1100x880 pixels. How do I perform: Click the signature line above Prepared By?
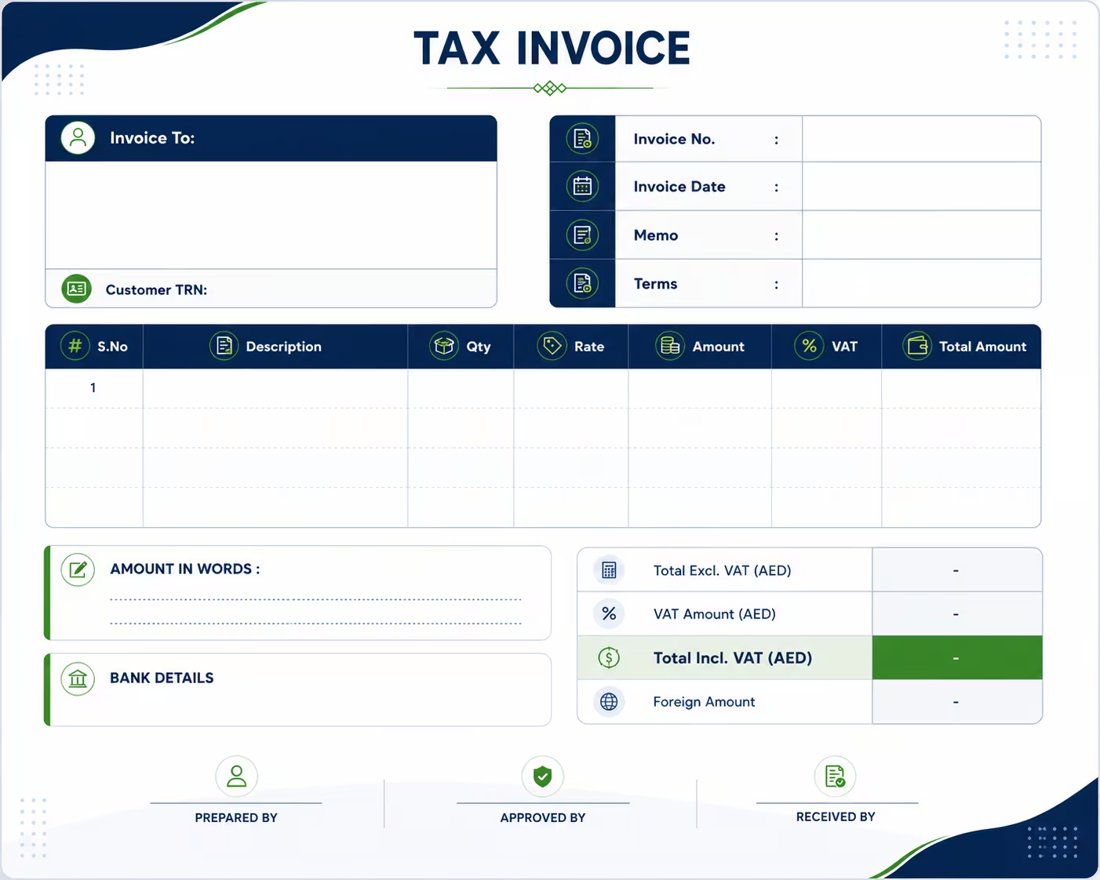[236, 803]
